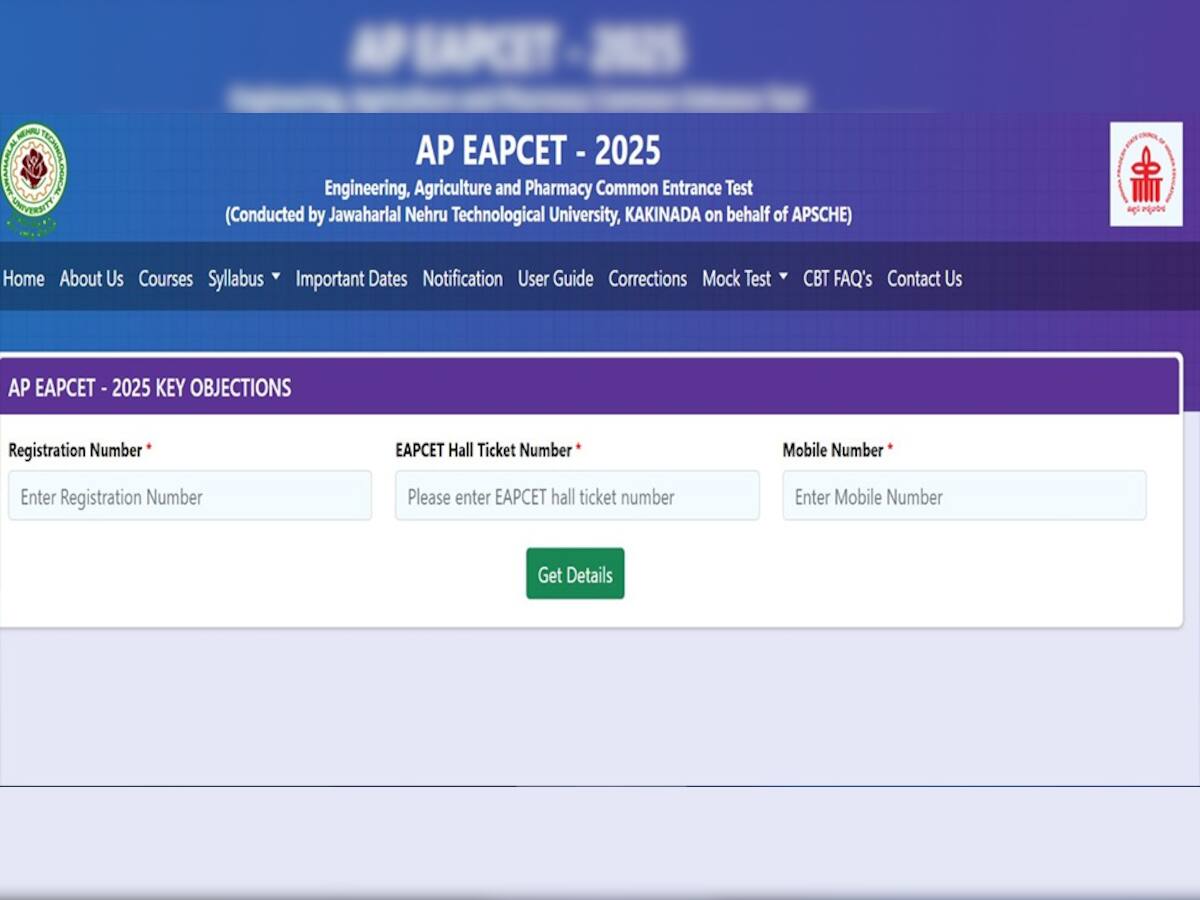Open the Syllabus dropdown menu
Screen dimensions: 1200x900
pyautogui.click(x=237, y=279)
